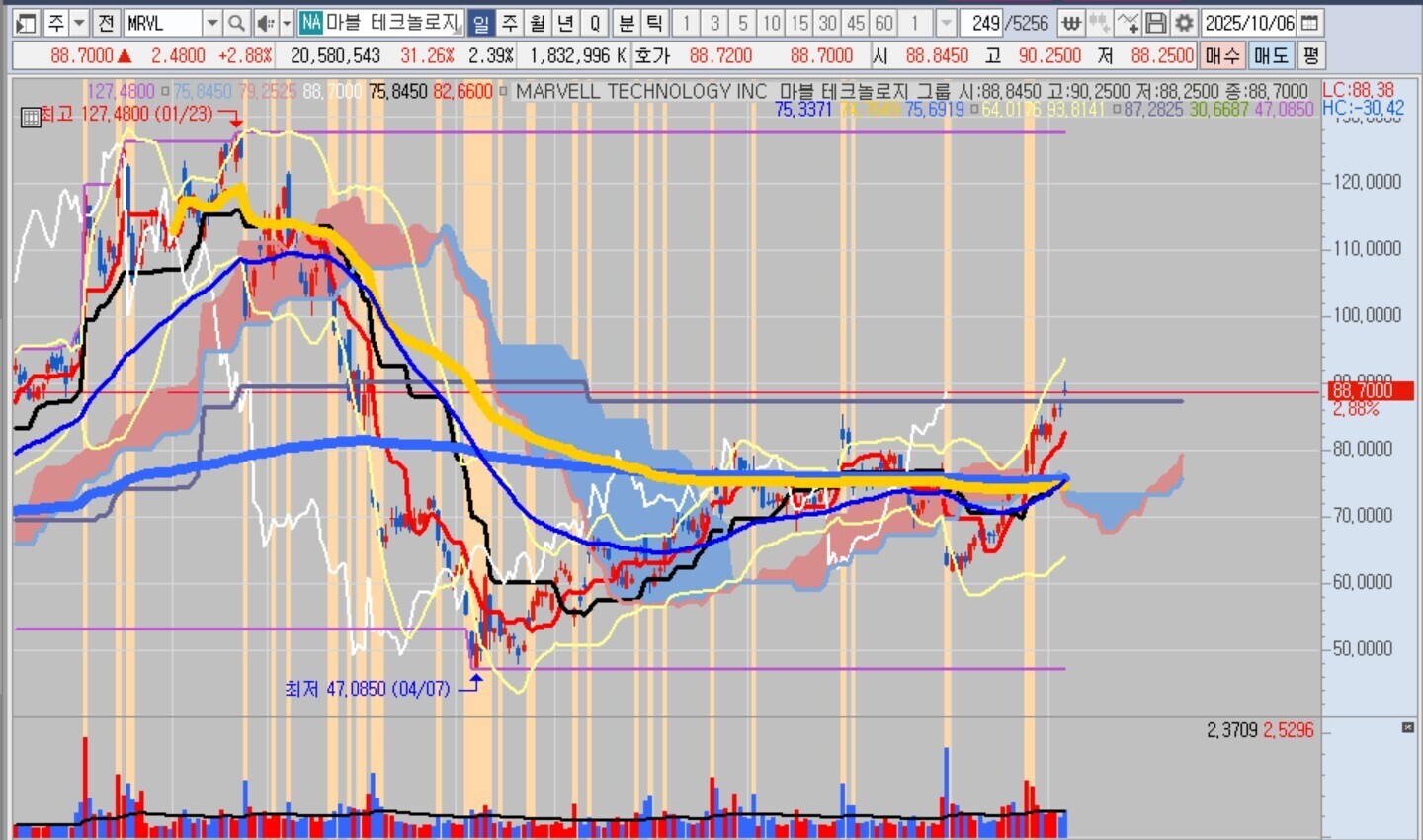Image resolution: width=1423 pixels, height=840 pixels.
Task: Switch to 틱 tick chart period
Action: (654, 23)
